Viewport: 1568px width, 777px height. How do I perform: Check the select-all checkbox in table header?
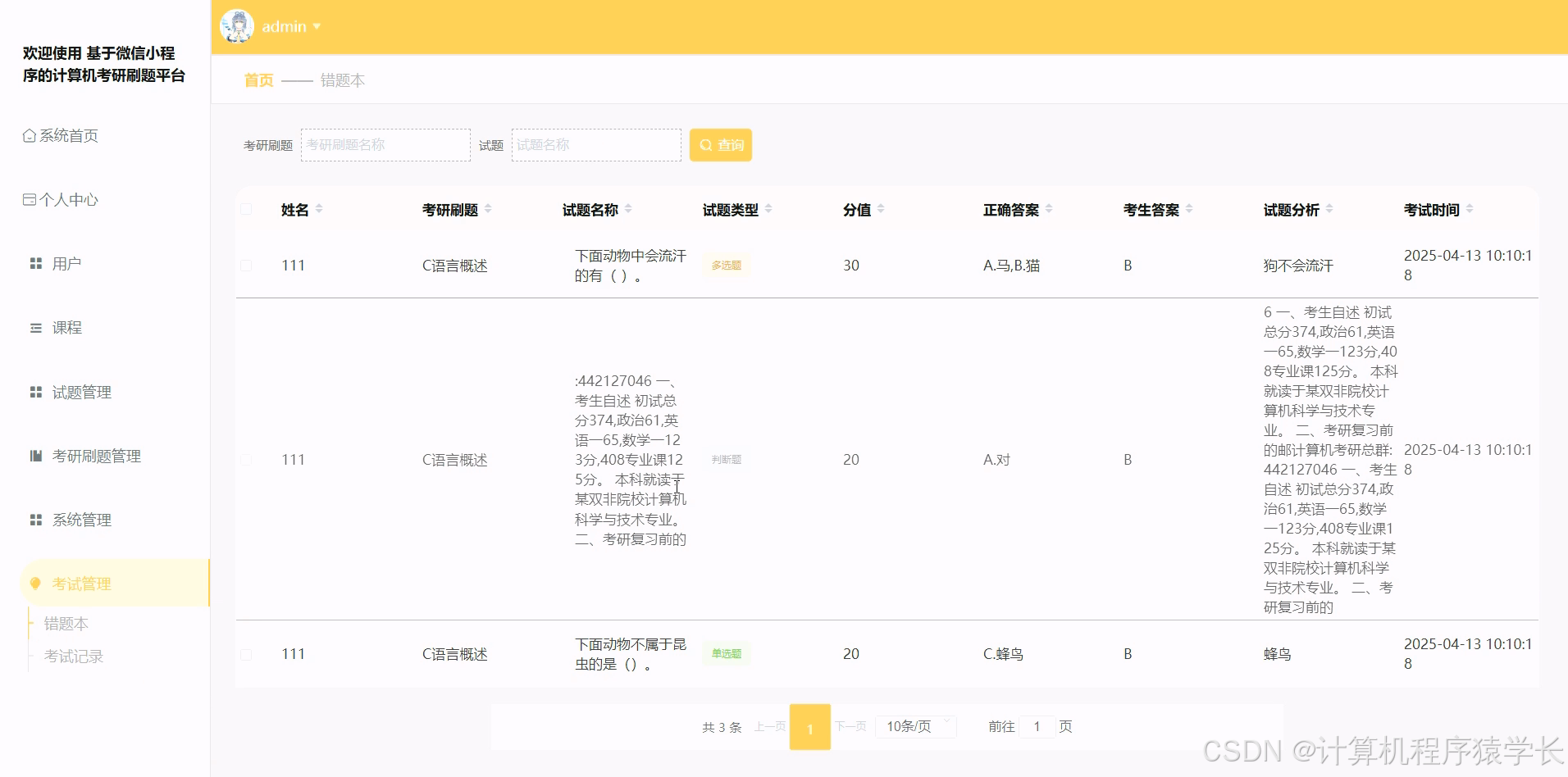pos(246,209)
